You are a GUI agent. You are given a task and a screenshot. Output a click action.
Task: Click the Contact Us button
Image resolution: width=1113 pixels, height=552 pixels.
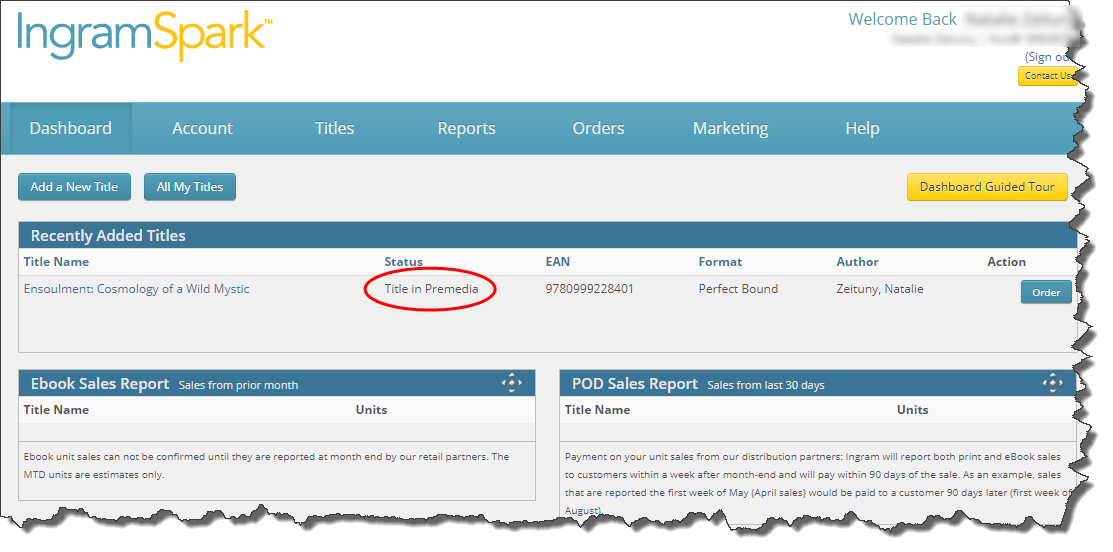[x=1048, y=76]
